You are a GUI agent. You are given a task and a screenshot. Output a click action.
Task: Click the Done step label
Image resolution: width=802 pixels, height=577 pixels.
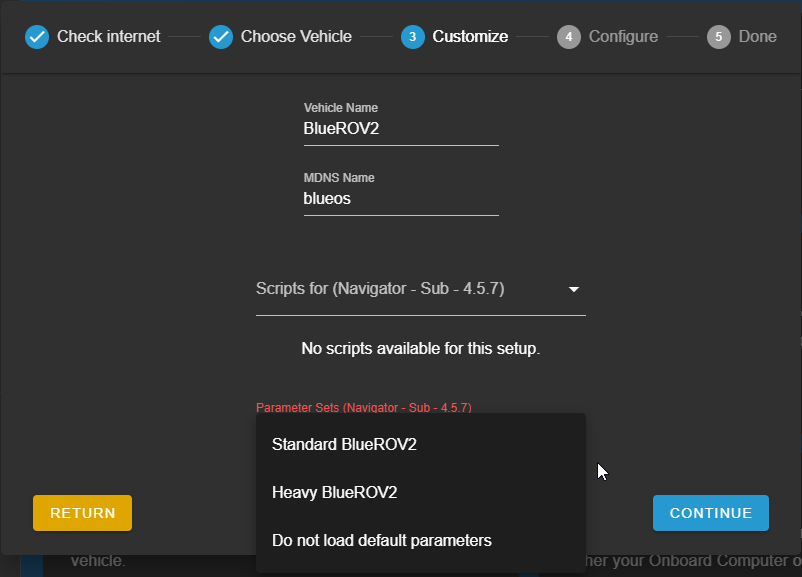point(758,37)
